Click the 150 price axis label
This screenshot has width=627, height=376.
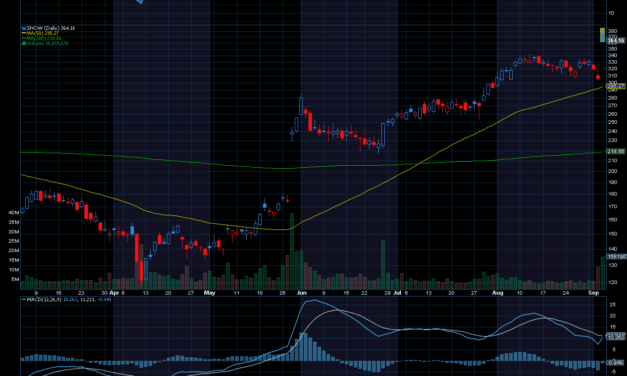pos(612,234)
